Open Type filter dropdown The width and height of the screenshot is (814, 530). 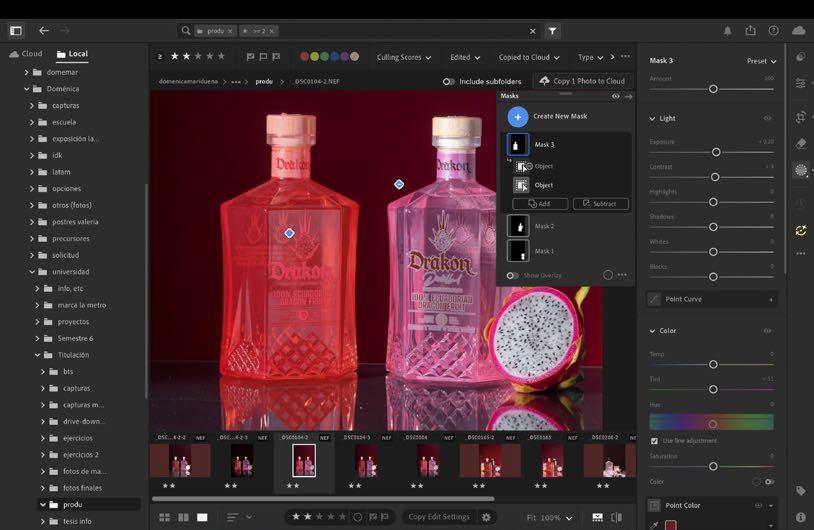(590, 57)
